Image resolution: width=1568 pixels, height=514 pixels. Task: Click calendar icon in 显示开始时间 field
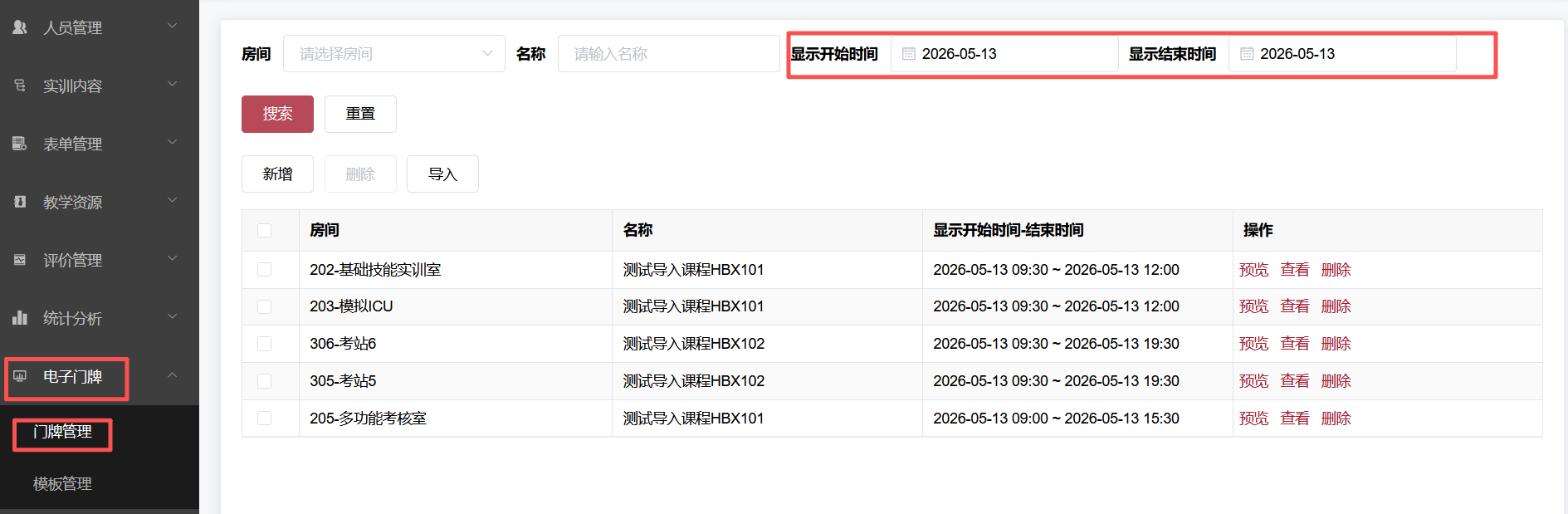coord(909,54)
